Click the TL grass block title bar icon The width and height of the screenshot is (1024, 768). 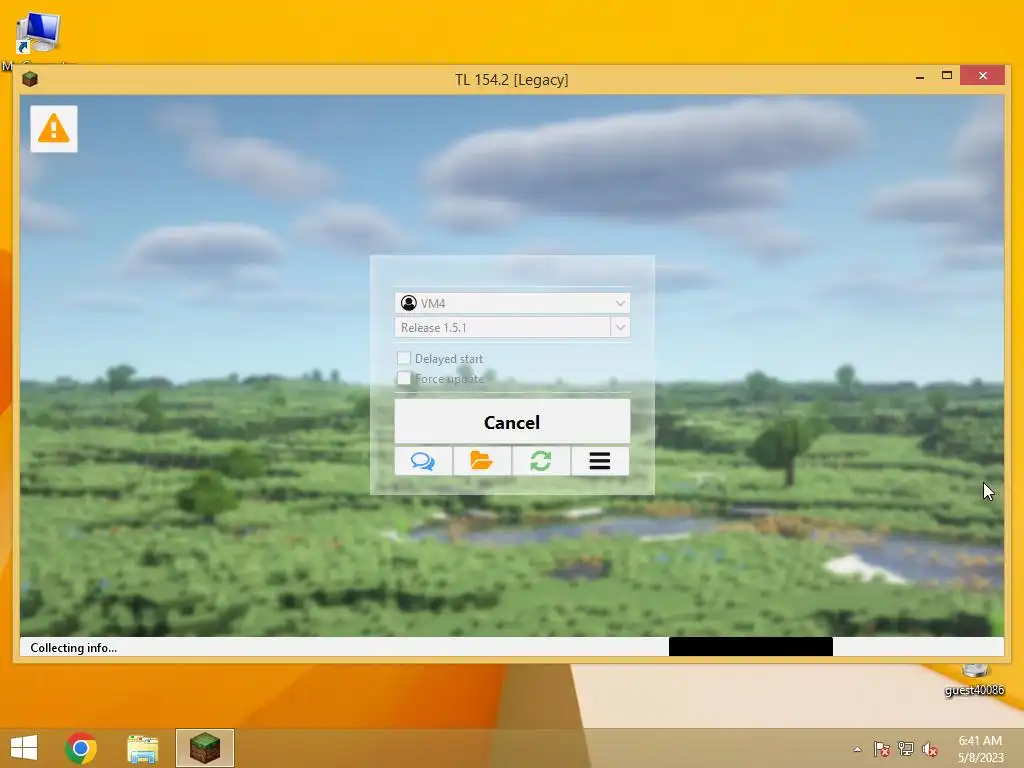click(x=30, y=80)
